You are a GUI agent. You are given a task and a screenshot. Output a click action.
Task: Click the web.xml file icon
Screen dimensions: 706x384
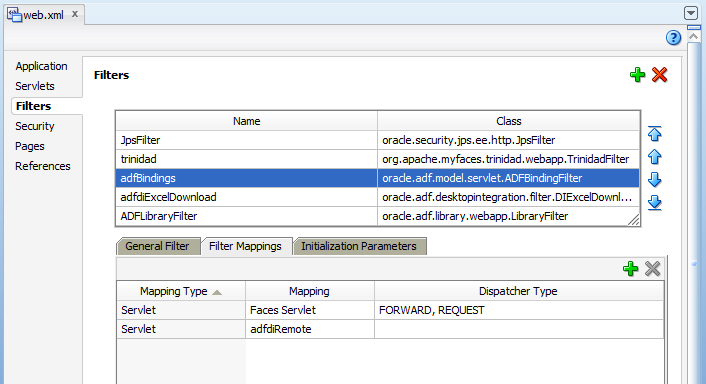(14, 14)
